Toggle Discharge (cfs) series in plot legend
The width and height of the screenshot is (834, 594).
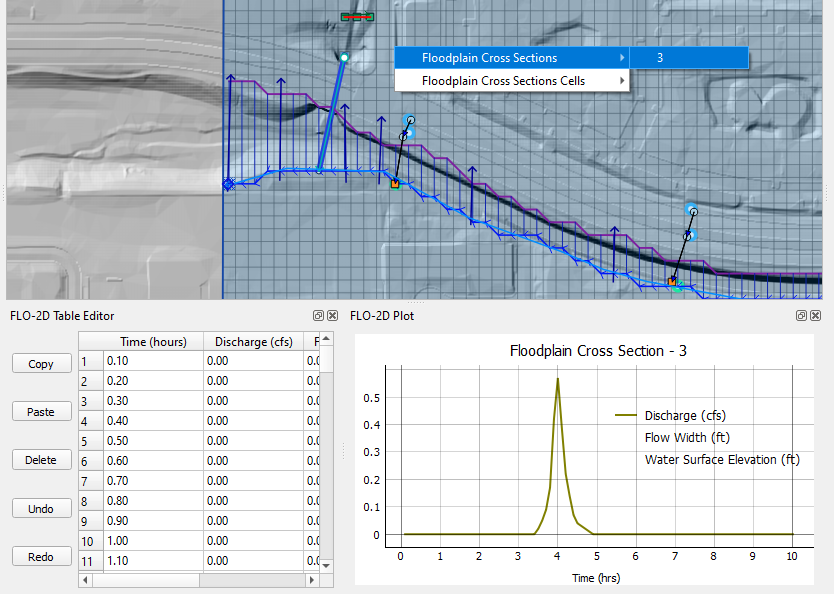coord(684,415)
